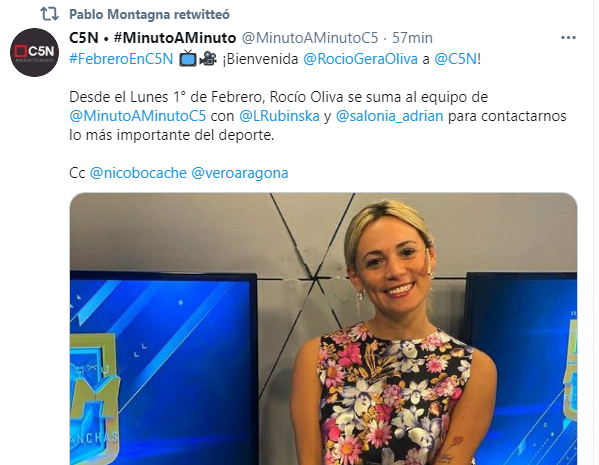Viewport: 599px width, 465px height.
Task: Open Pablo Montagna retwitteó link
Action: coord(149,15)
